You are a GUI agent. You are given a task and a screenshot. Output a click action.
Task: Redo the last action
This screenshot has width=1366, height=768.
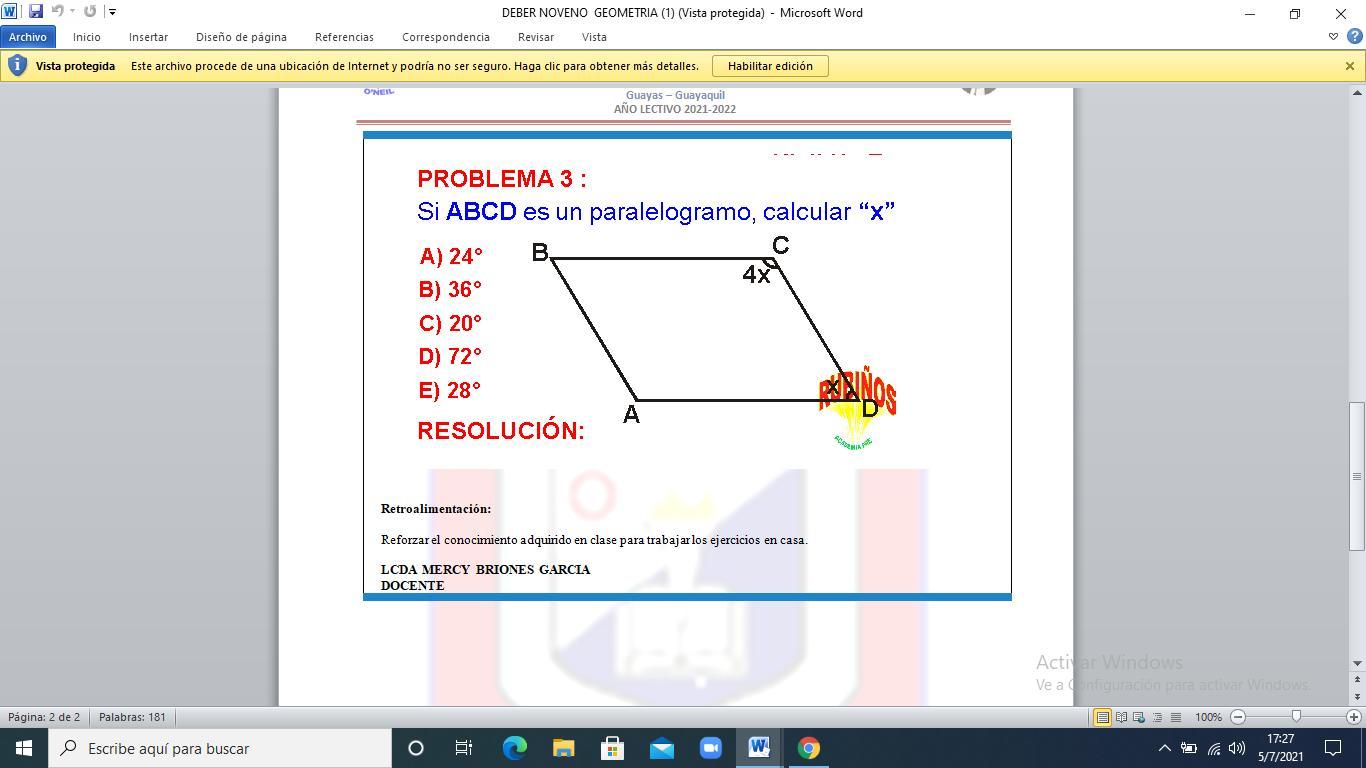pos(90,12)
